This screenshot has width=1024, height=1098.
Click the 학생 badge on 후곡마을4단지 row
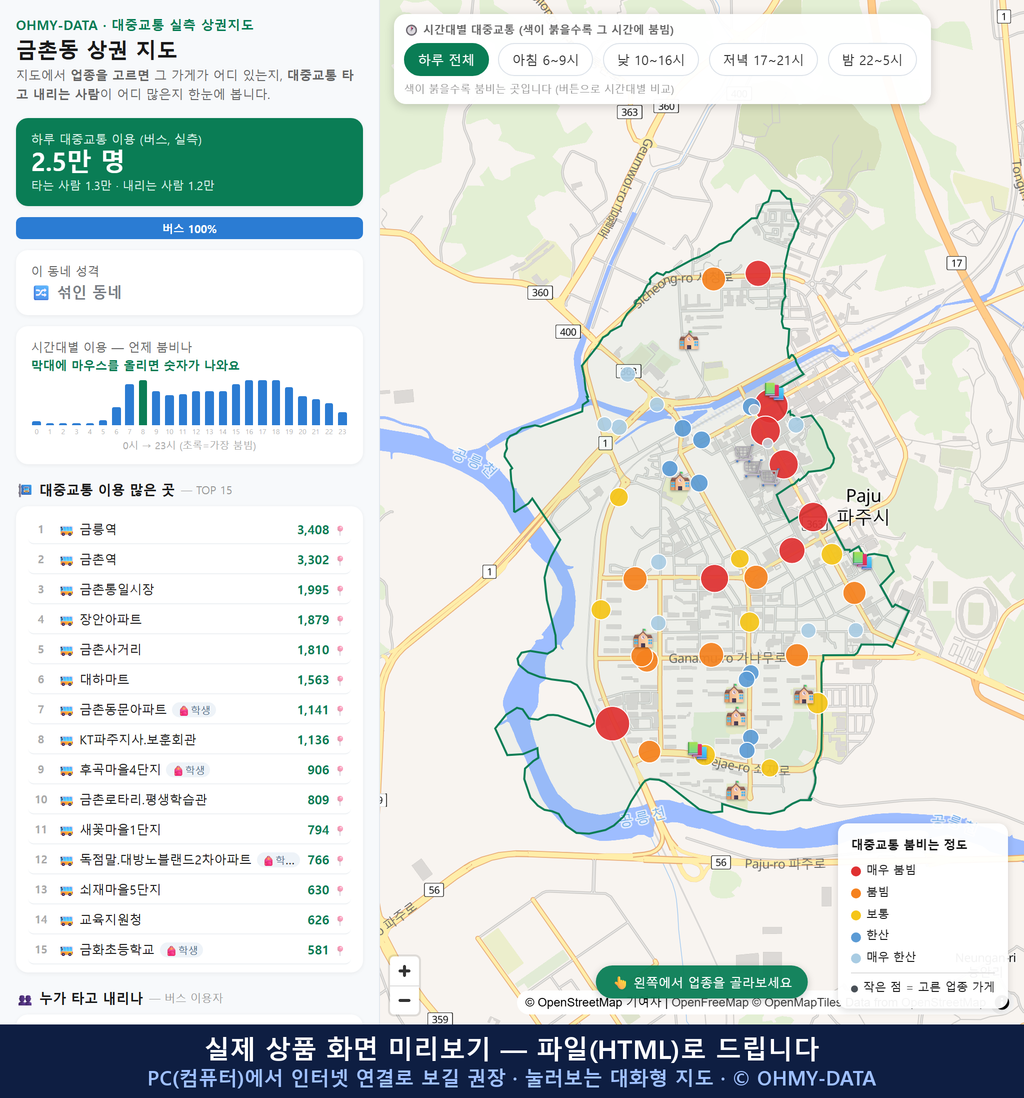click(x=189, y=770)
